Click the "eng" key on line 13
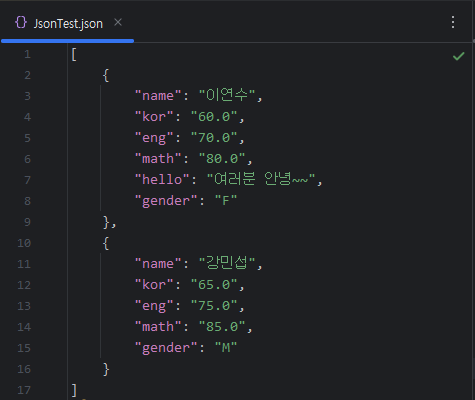 pos(154,306)
